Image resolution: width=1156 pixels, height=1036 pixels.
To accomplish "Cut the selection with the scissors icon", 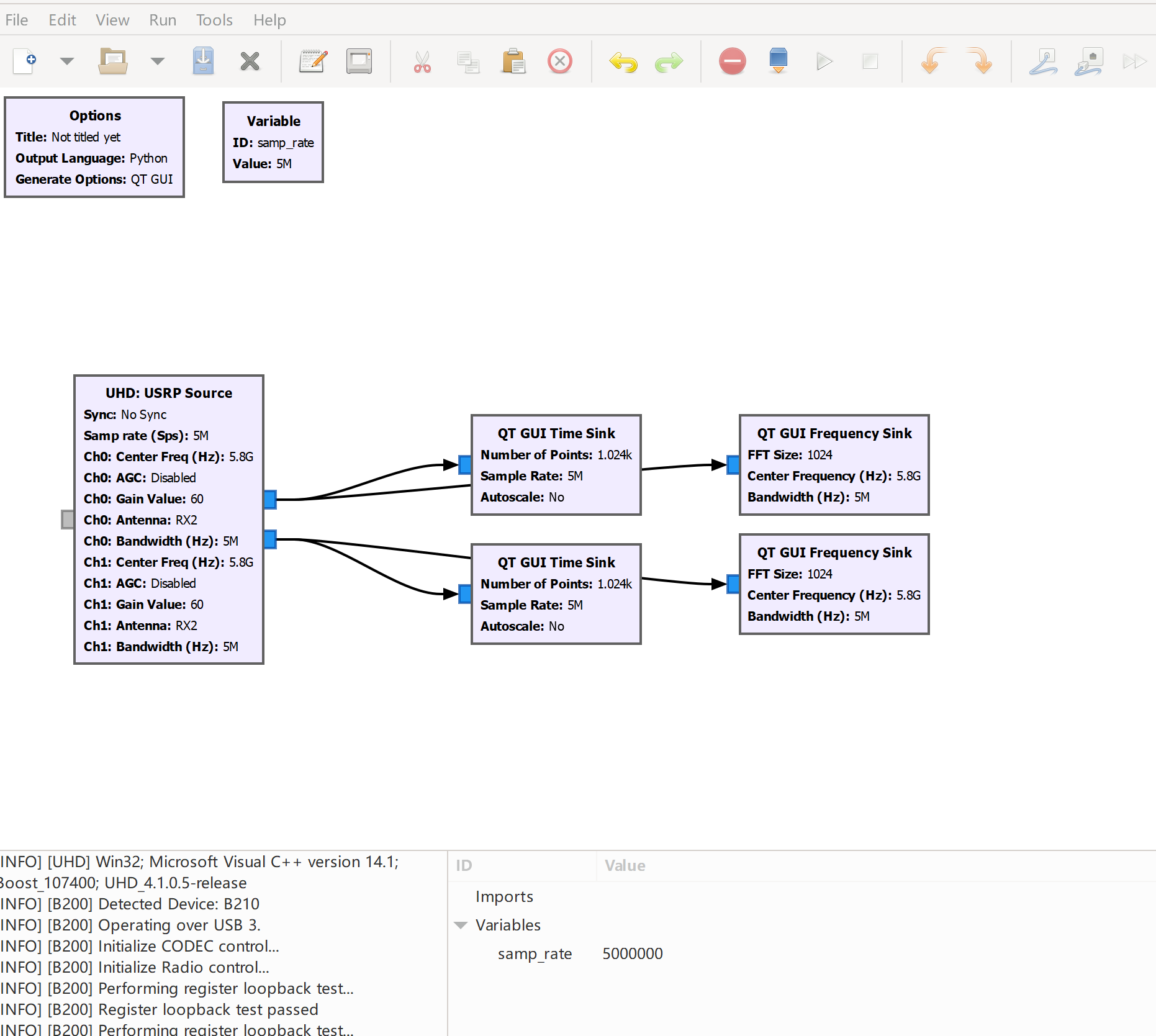I will coord(422,62).
